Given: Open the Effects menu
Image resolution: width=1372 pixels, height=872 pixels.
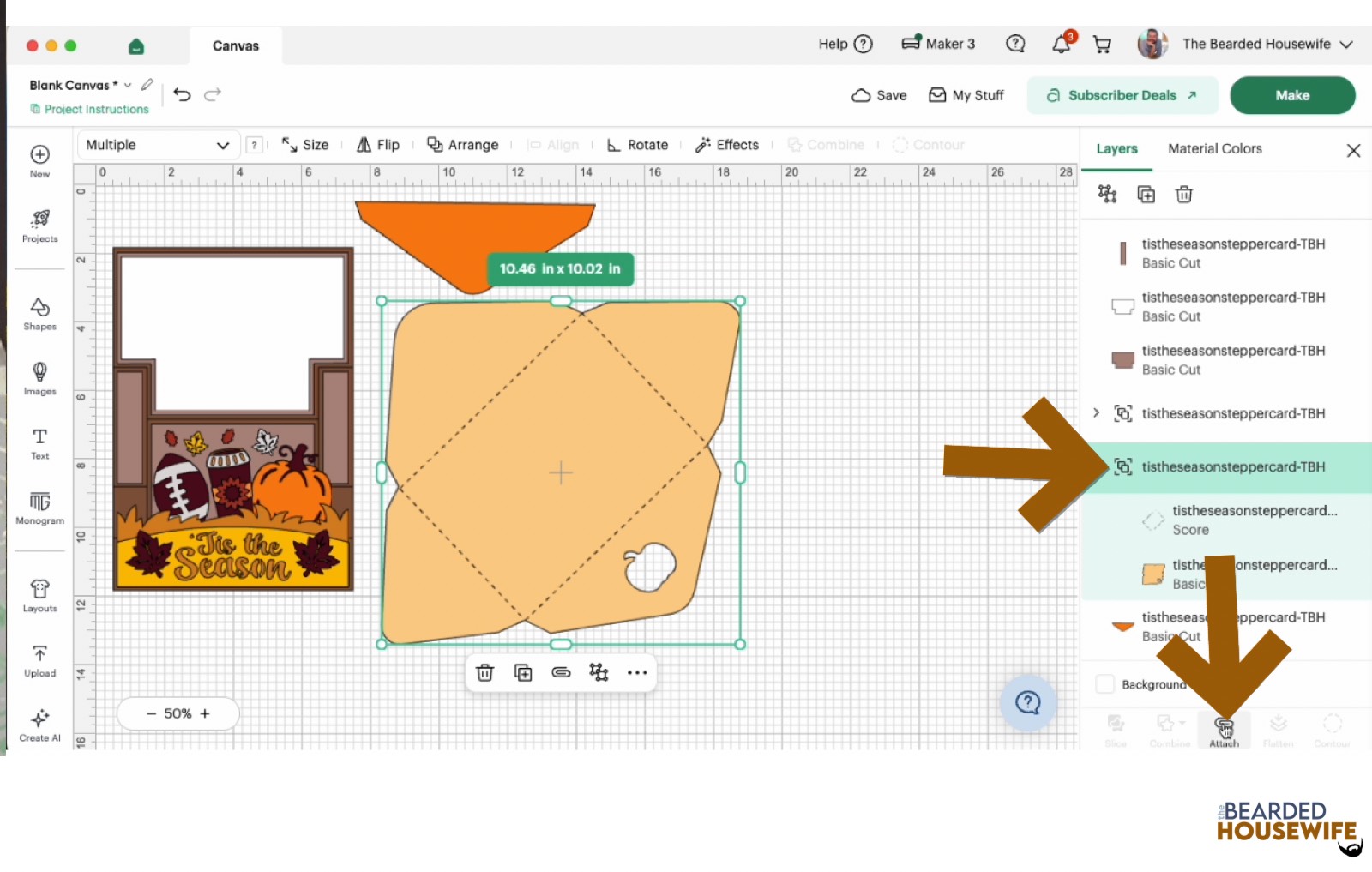Looking at the screenshot, I should [x=727, y=145].
